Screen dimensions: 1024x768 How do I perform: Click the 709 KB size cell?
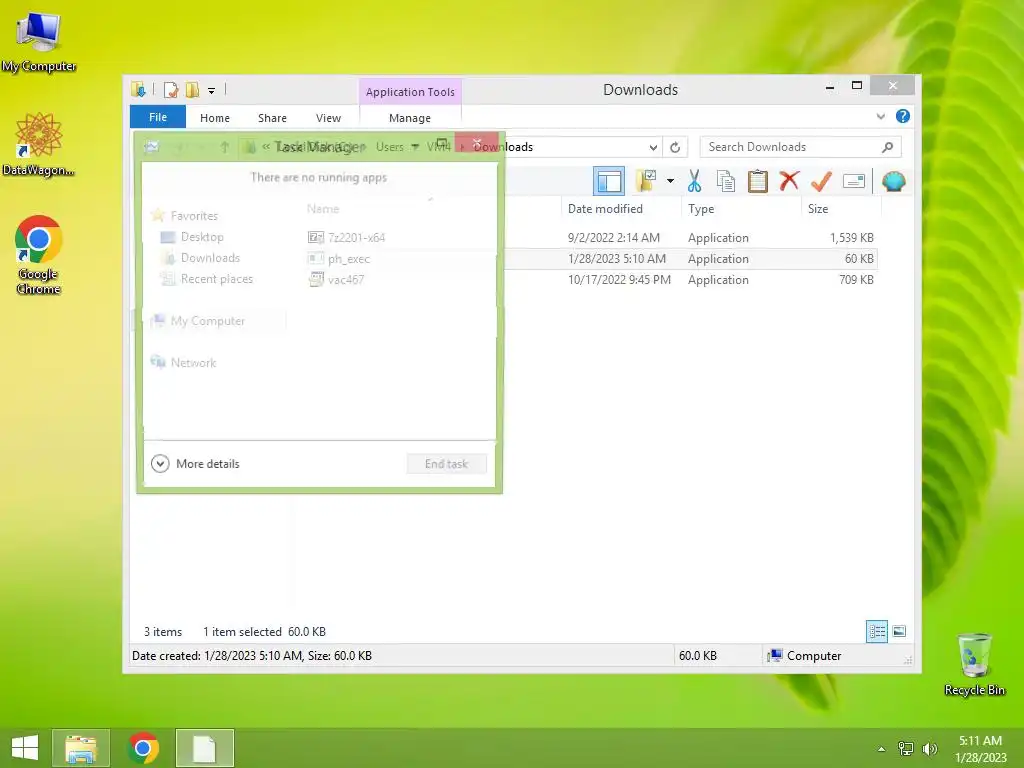856,280
